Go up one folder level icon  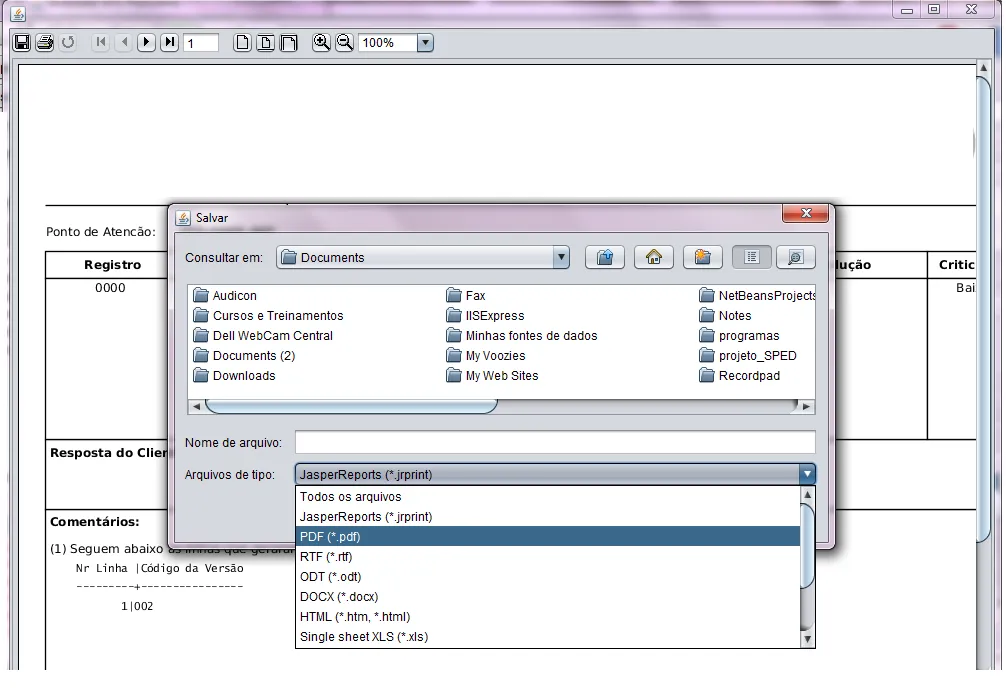605,257
